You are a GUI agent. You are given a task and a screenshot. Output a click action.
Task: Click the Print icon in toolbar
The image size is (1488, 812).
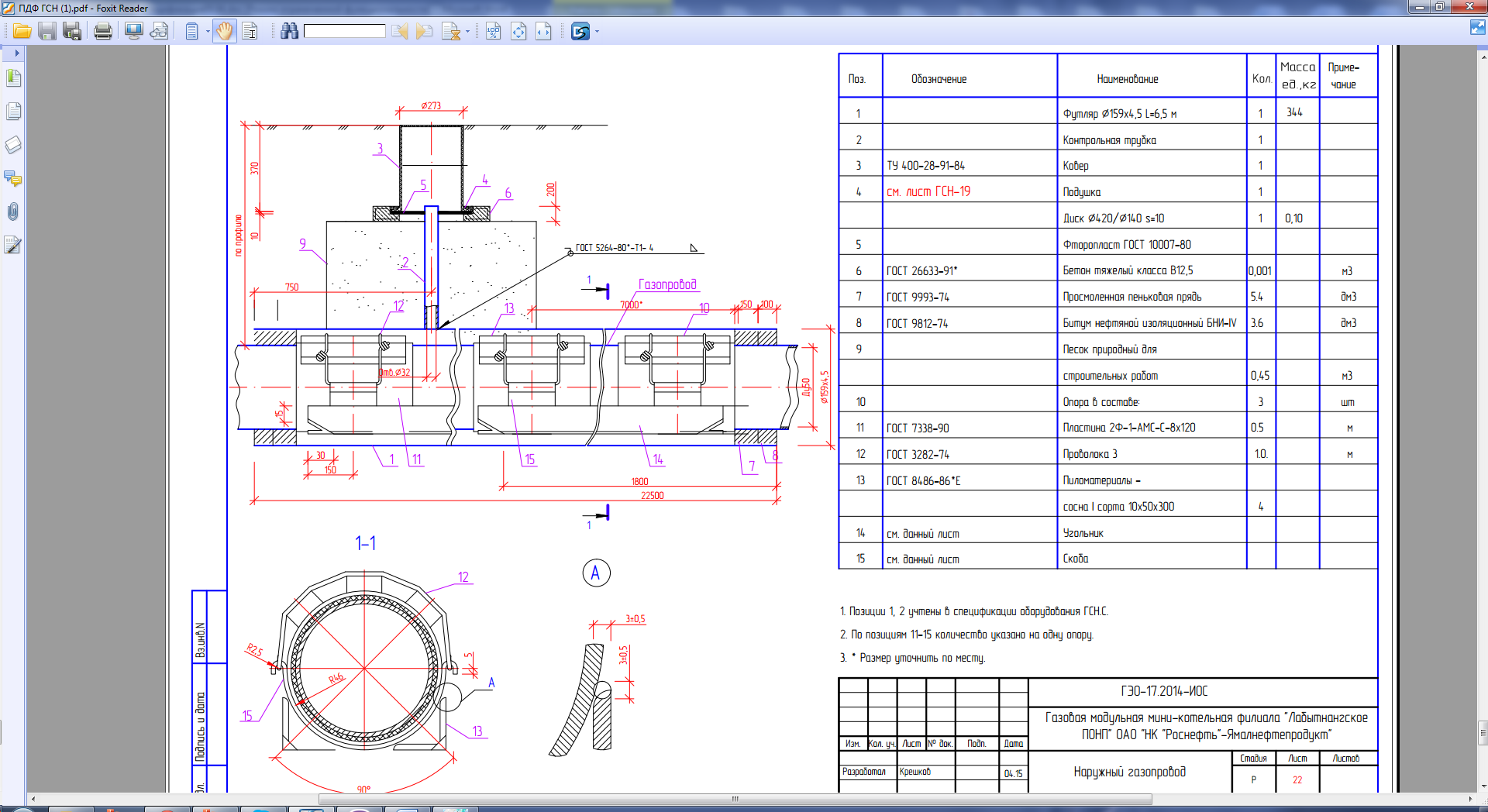tap(102, 31)
